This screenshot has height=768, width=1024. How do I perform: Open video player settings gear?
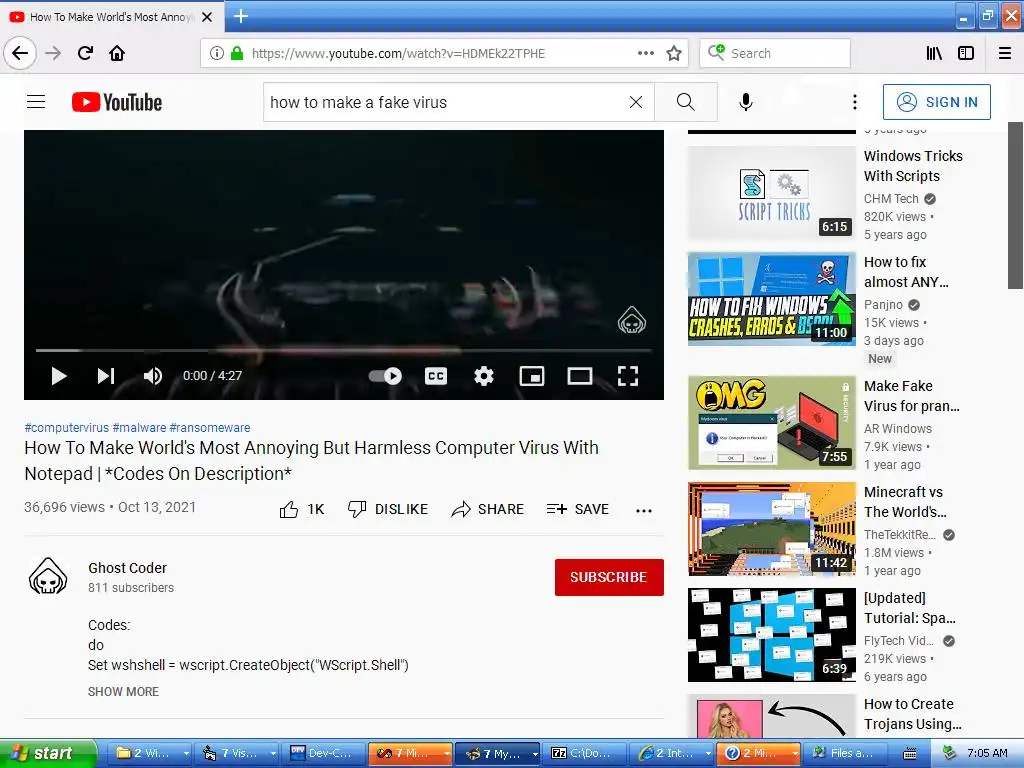click(484, 376)
